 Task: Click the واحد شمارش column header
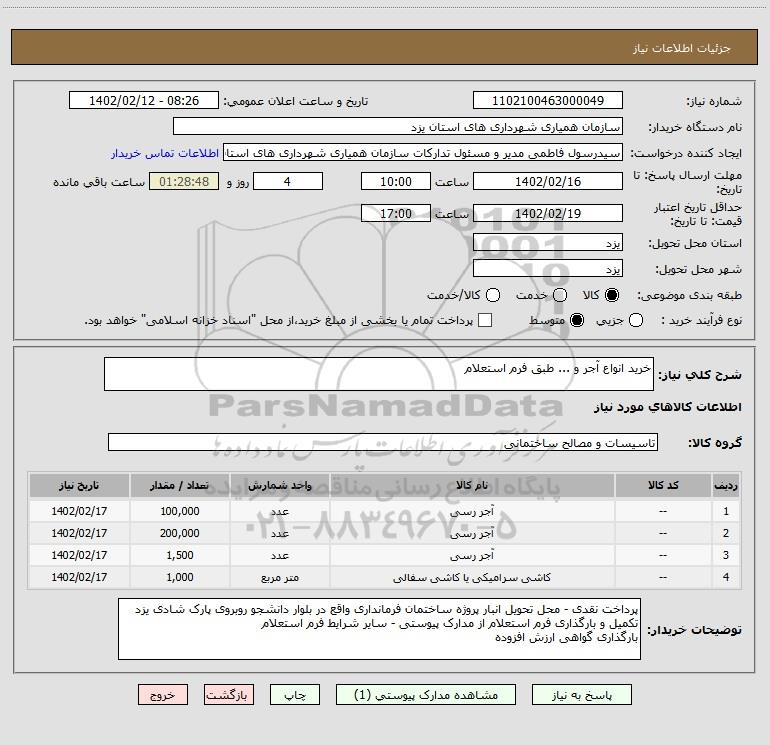pyautogui.click(x=280, y=486)
